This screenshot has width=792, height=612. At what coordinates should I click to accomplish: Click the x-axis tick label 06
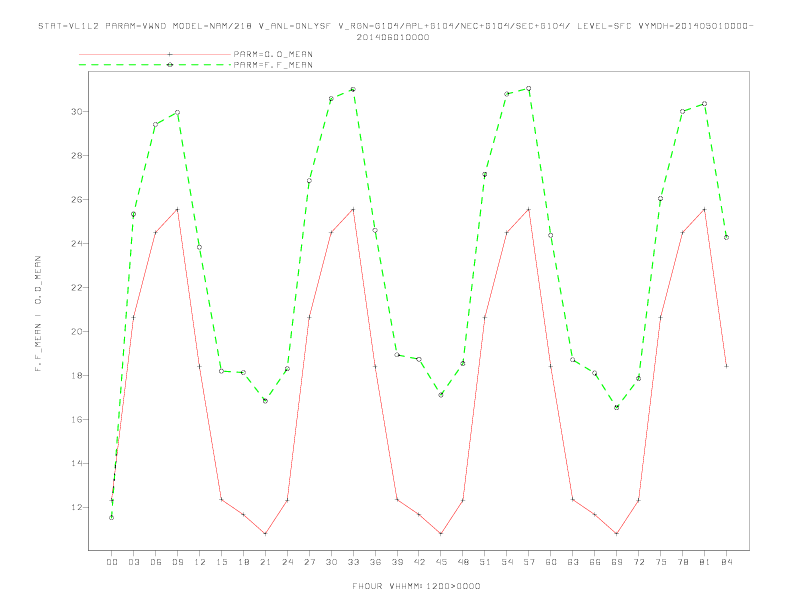[156, 562]
